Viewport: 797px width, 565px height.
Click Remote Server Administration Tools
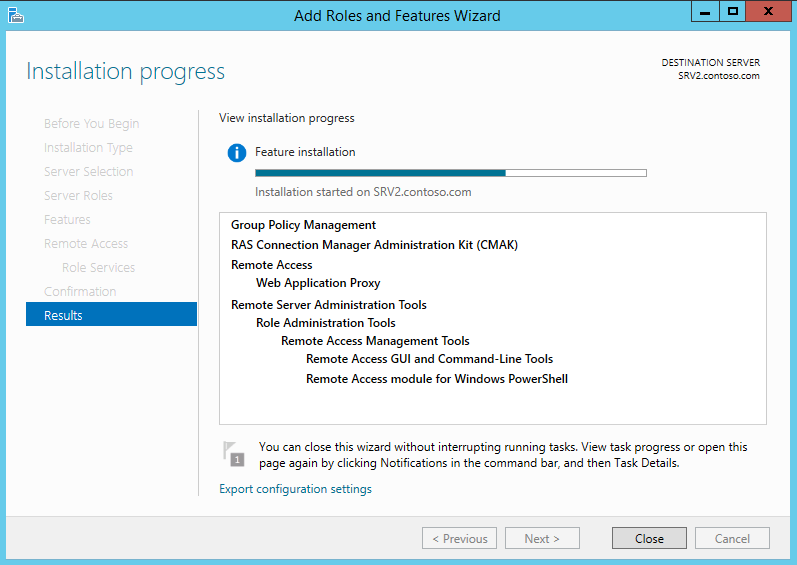(329, 305)
